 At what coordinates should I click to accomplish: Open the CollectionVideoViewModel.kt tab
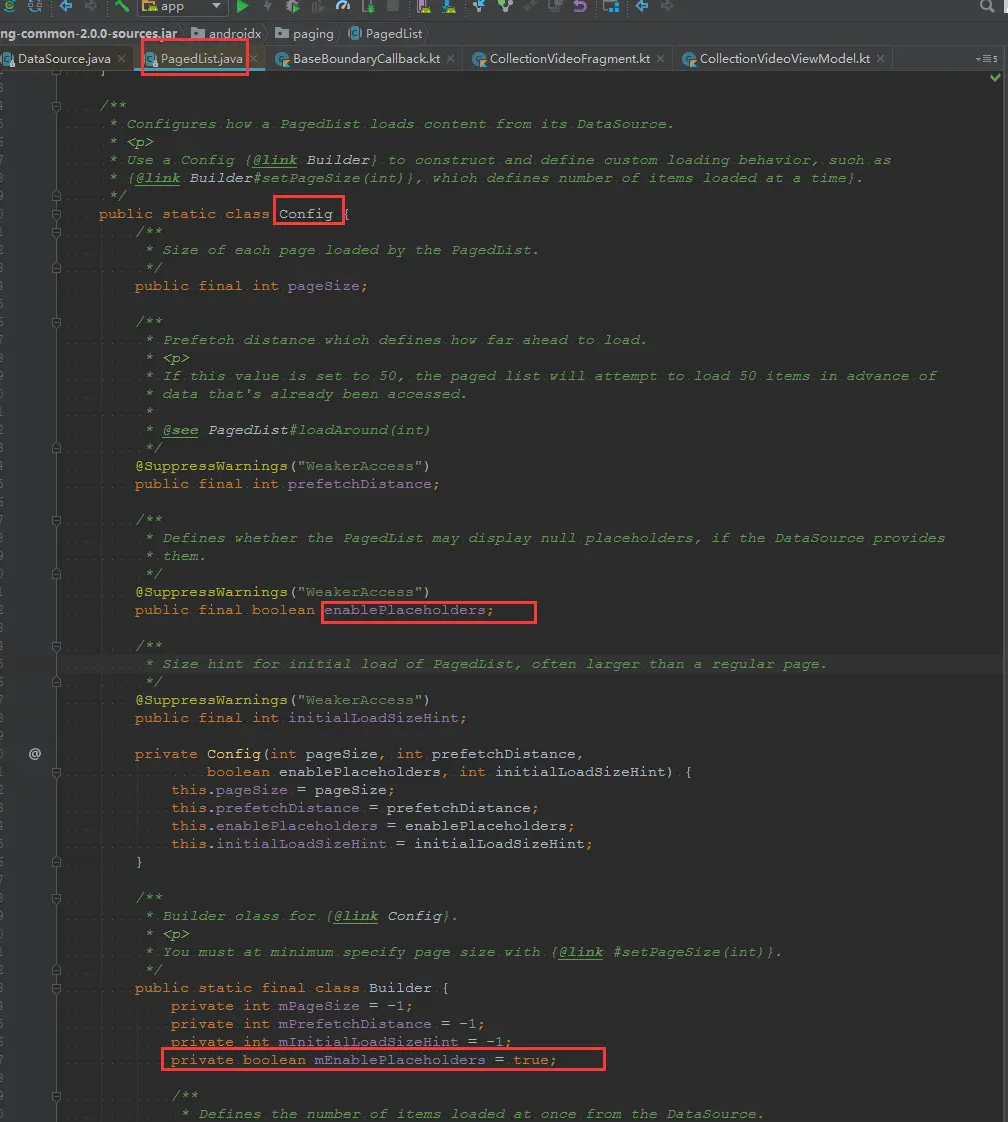pyautogui.click(x=785, y=59)
